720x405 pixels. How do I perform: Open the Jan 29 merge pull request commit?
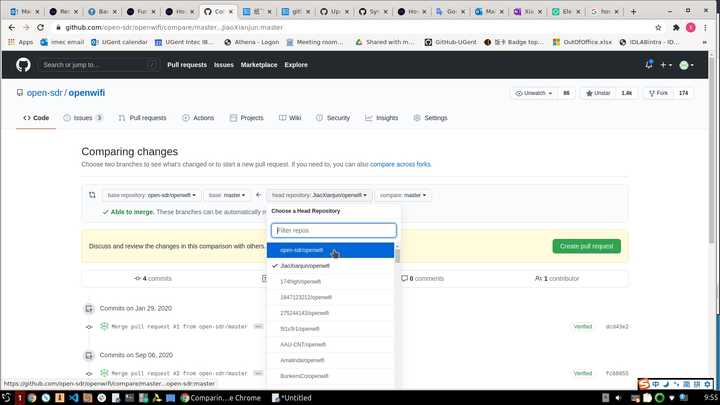[x=179, y=326]
